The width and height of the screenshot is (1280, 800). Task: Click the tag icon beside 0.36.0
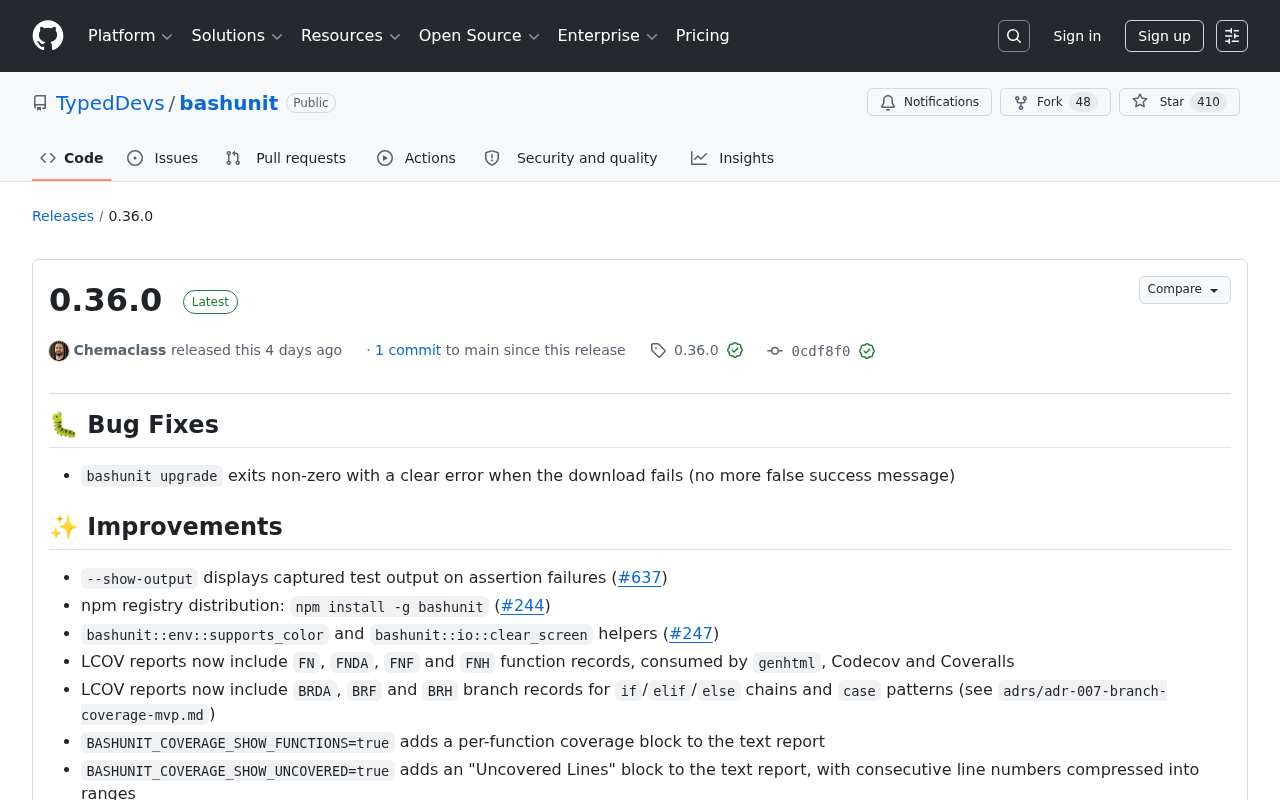click(x=658, y=350)
